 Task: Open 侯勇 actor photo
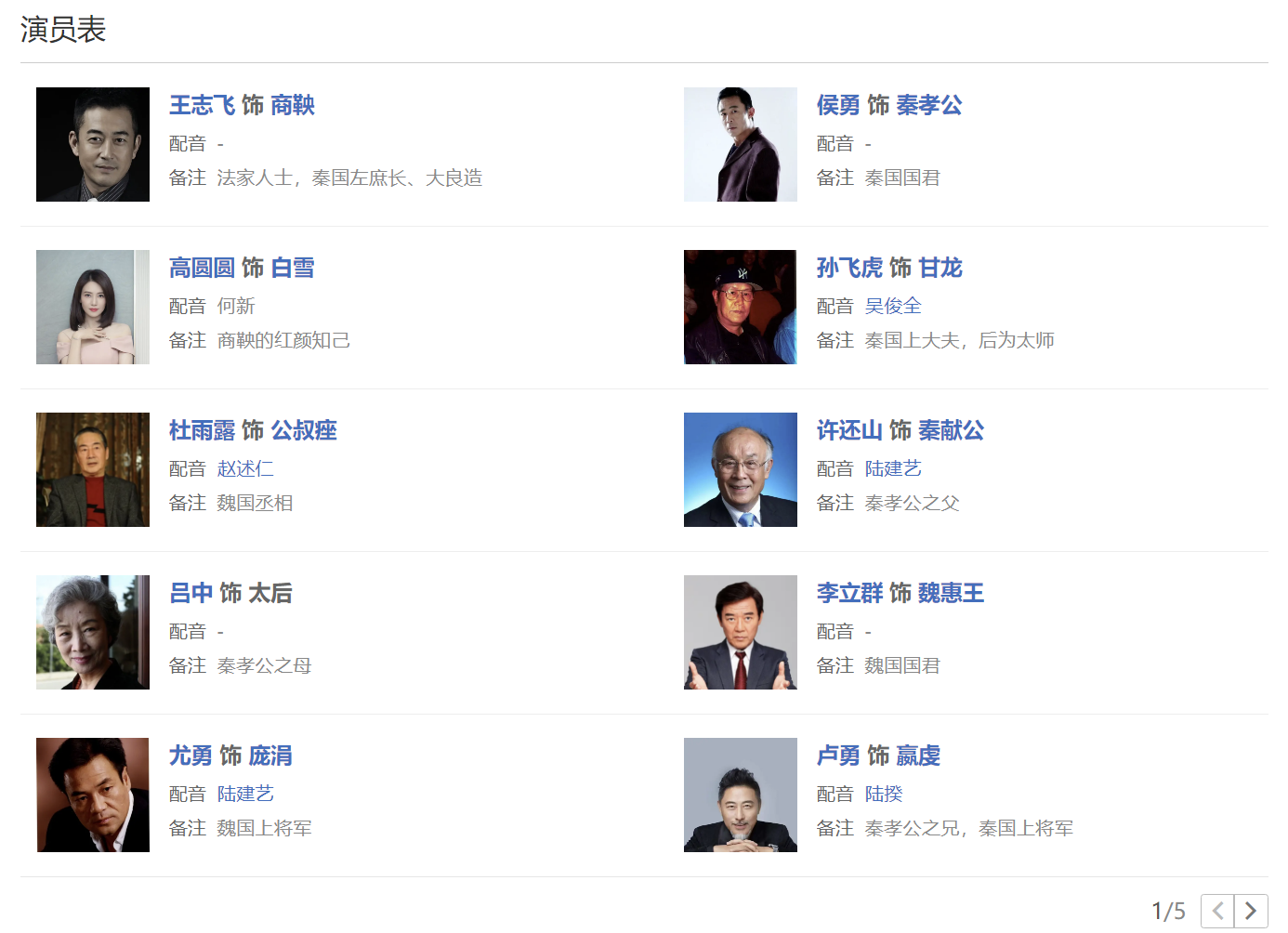(741, 145)
